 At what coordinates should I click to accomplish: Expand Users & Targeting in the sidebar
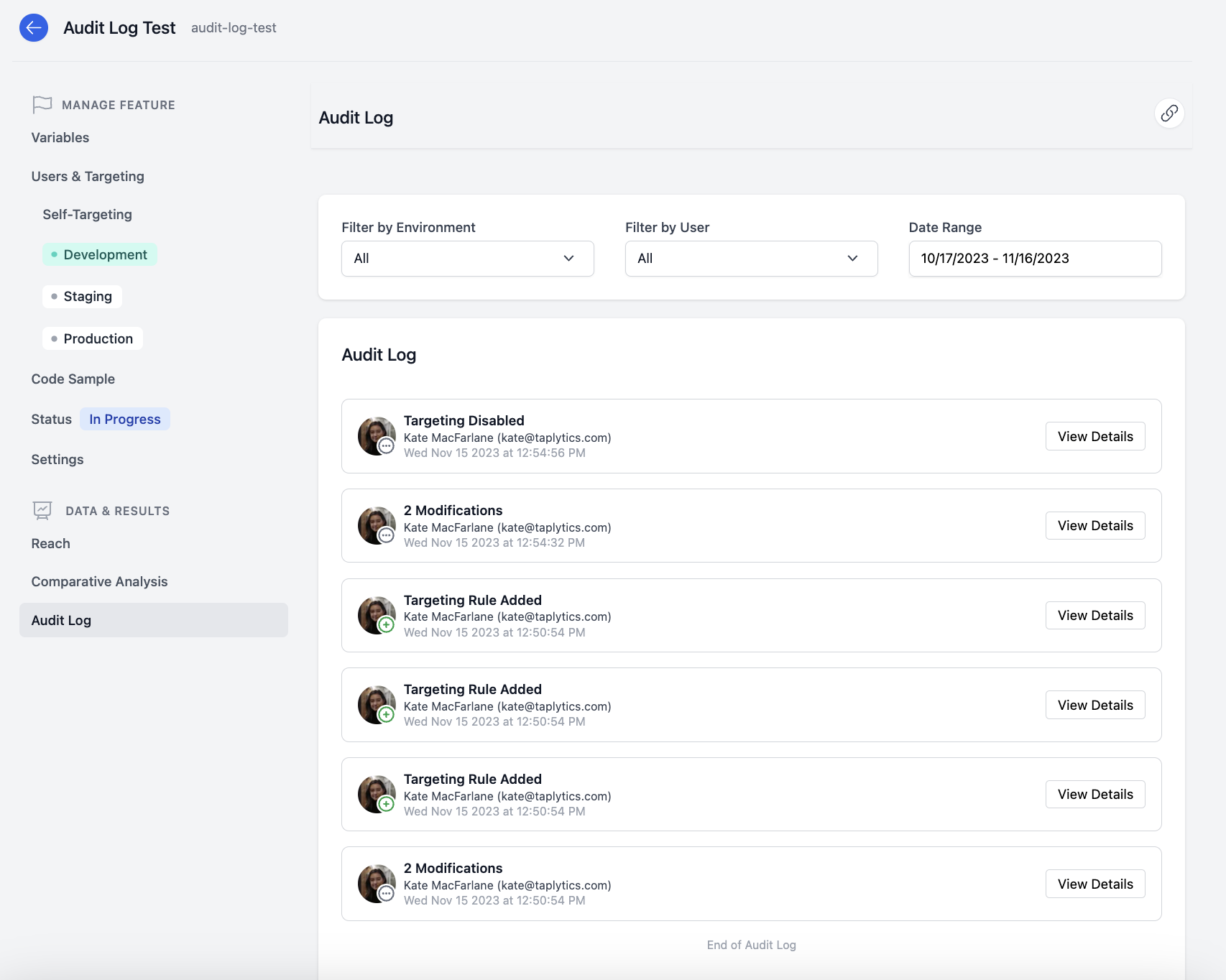[87, 176]
